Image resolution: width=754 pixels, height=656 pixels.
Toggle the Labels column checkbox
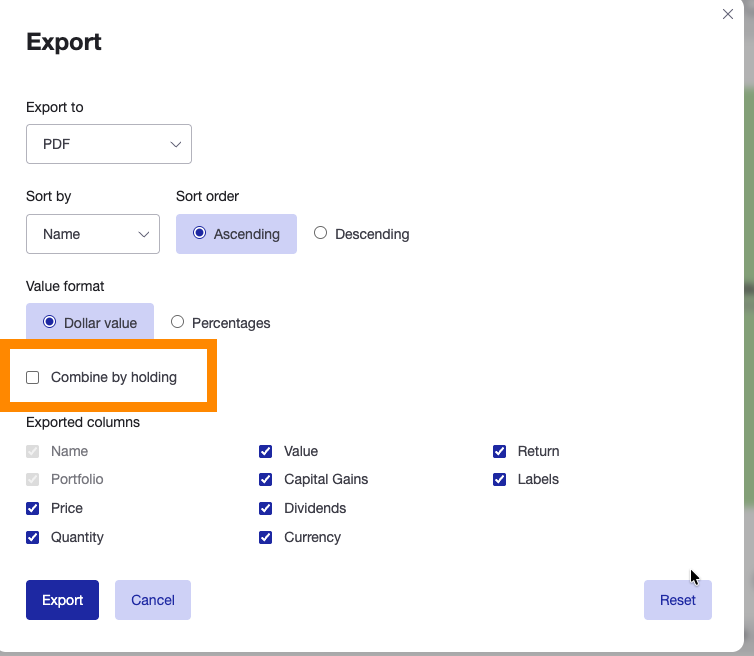tap(500, 479)
